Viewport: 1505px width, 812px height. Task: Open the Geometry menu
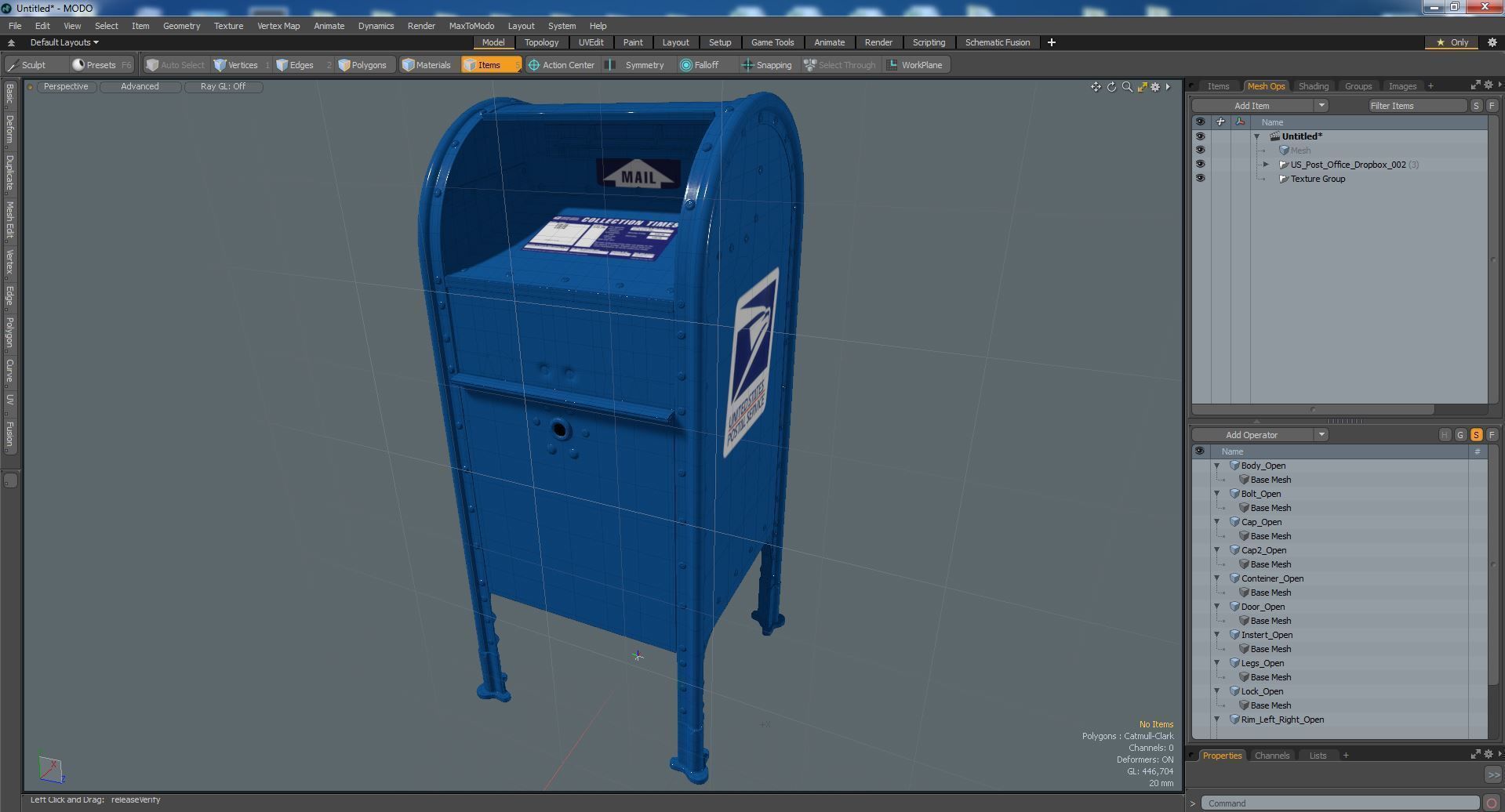pos(181,25)
